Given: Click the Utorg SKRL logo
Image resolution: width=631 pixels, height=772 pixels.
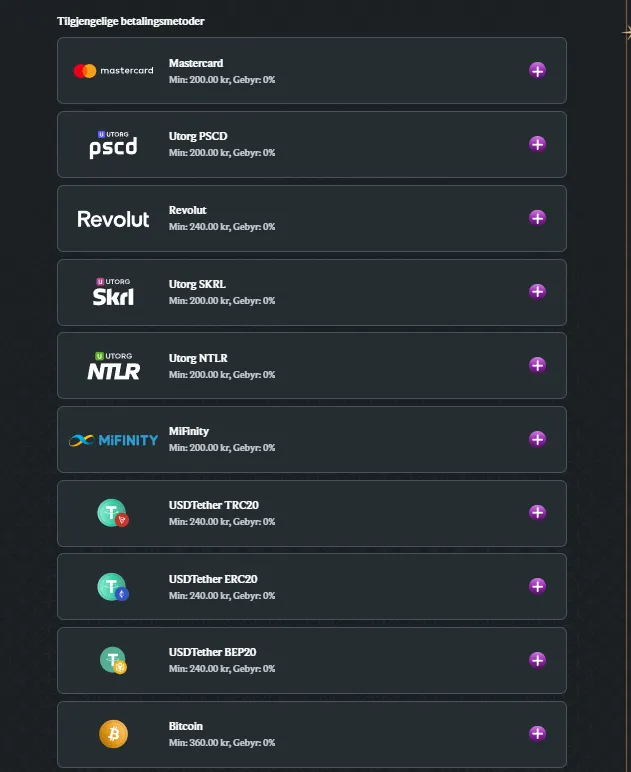Looking at the screenshot, I should pyautogui.click(x=113, y=292).
